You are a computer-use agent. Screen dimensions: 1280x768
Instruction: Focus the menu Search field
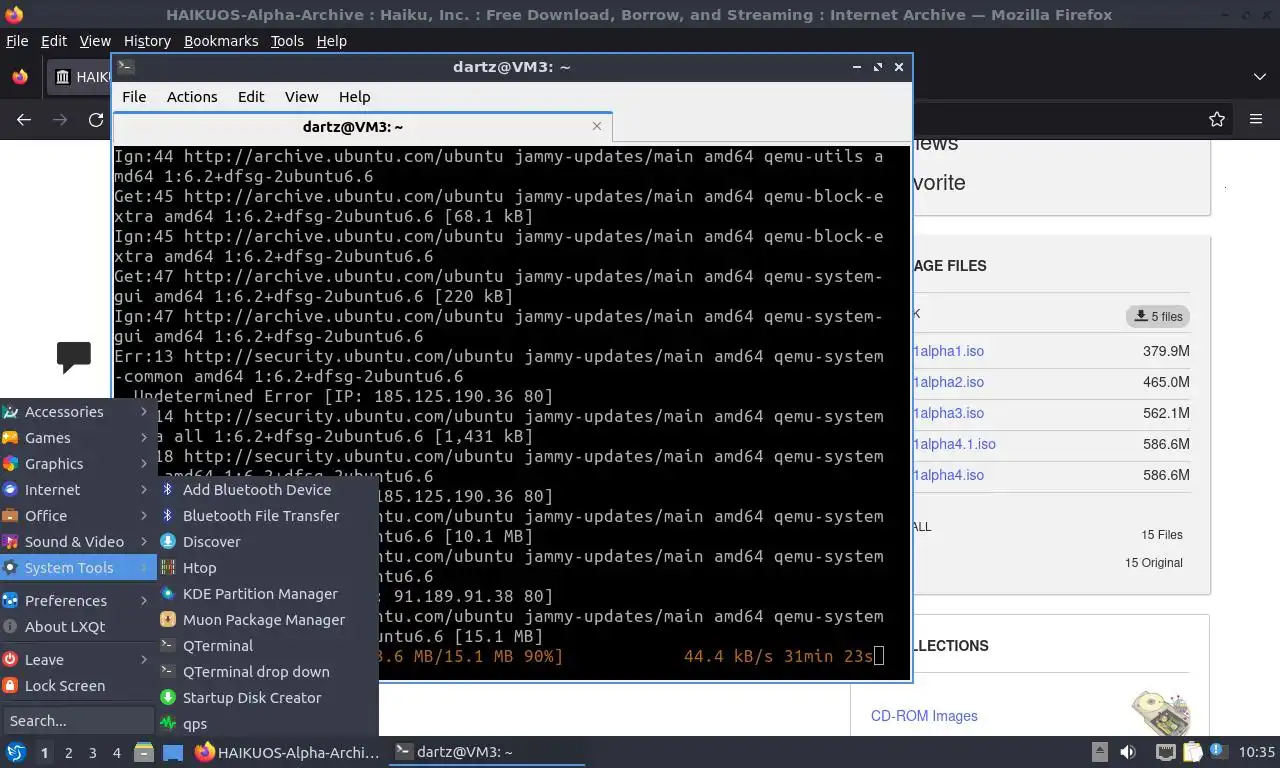click(78, 720)
